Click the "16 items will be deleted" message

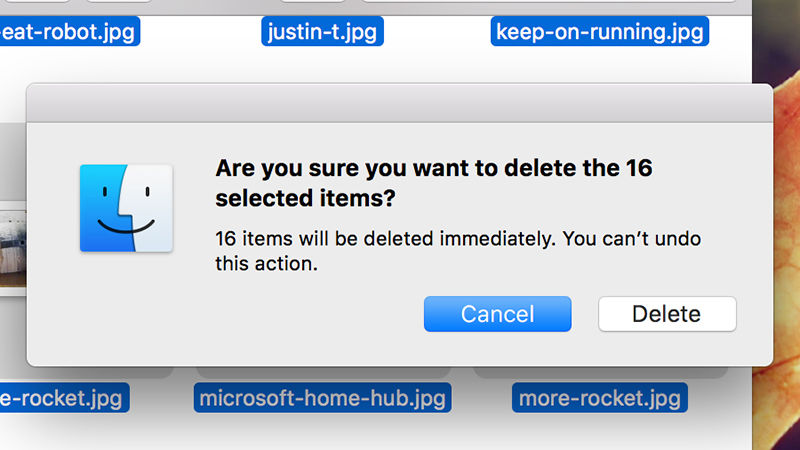click(x=458, y=251)
